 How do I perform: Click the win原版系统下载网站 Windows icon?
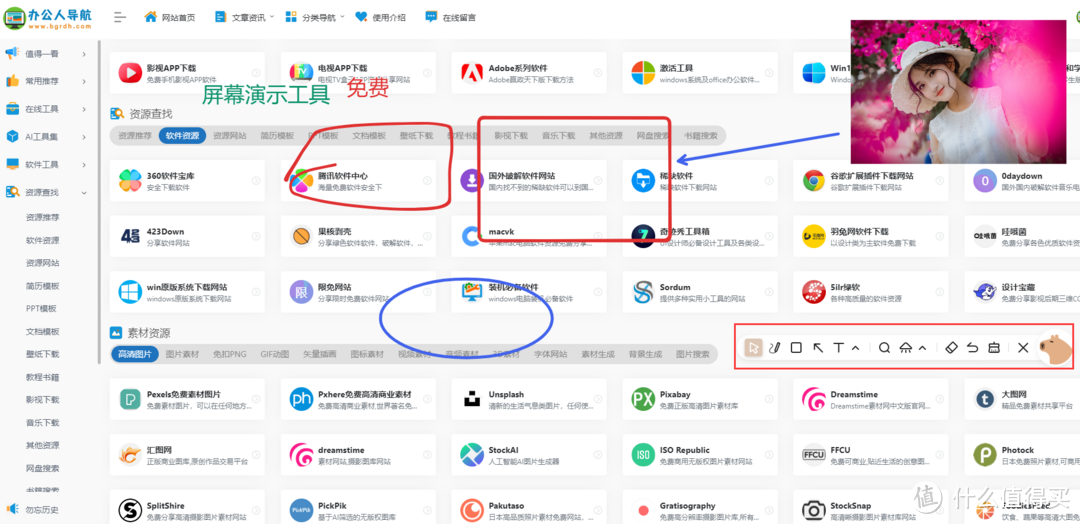point(129,292)
